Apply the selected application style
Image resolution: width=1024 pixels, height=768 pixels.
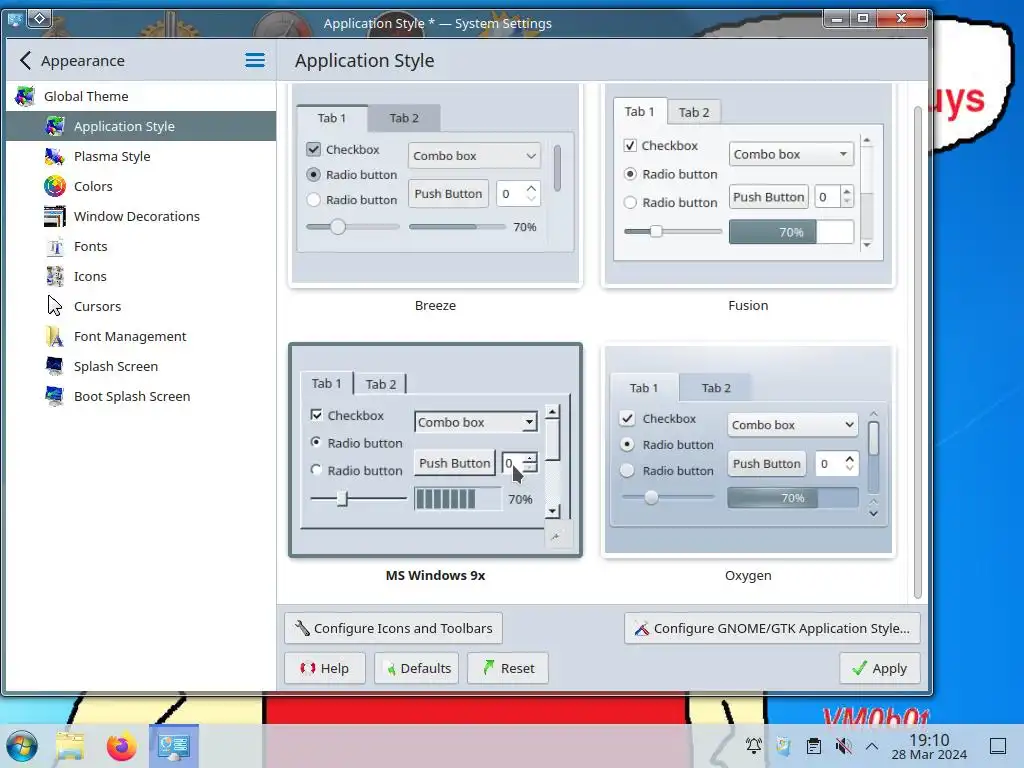(x=880, y=668)
